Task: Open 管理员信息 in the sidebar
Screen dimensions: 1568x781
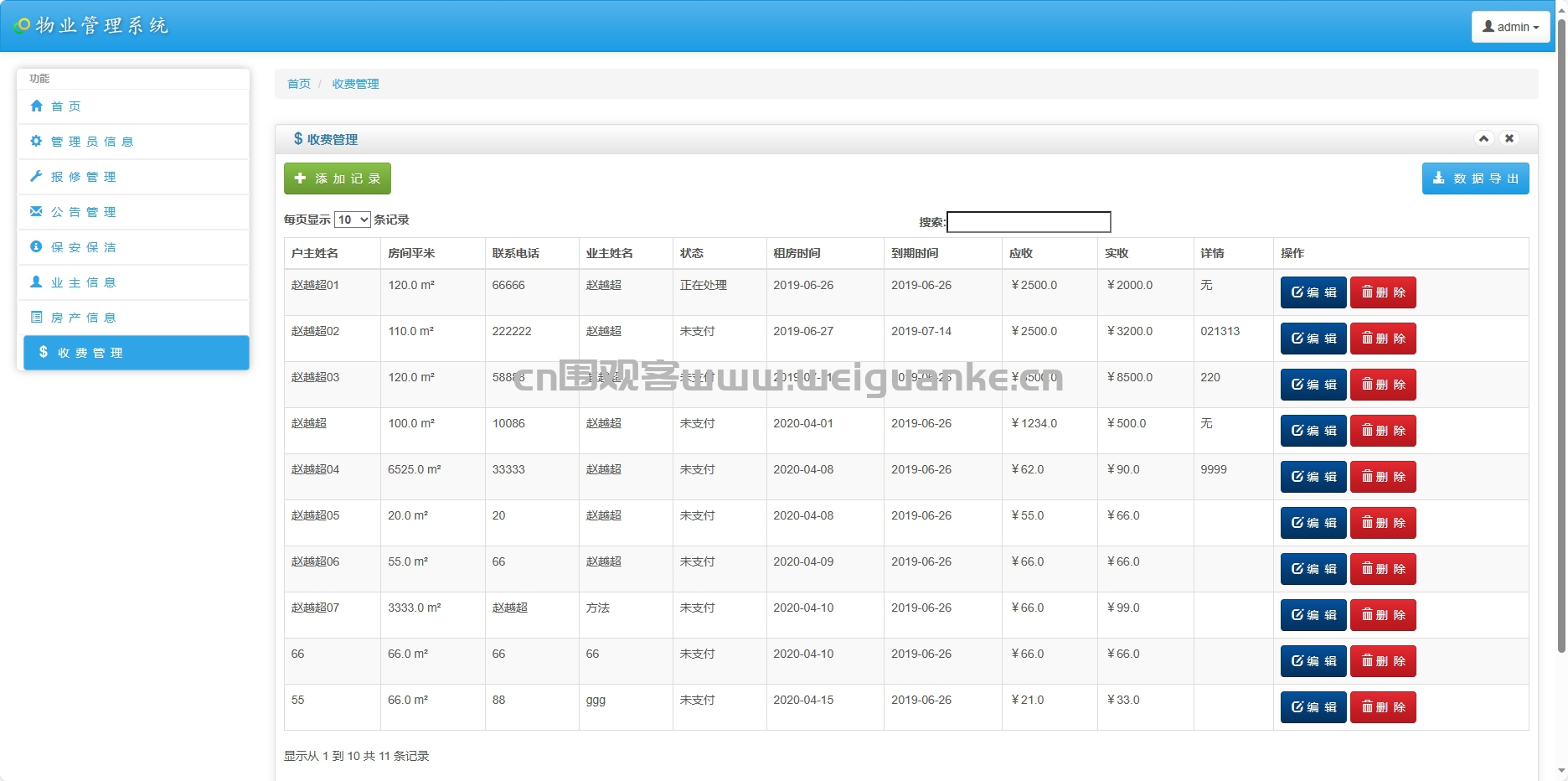Action: [133, 142]
